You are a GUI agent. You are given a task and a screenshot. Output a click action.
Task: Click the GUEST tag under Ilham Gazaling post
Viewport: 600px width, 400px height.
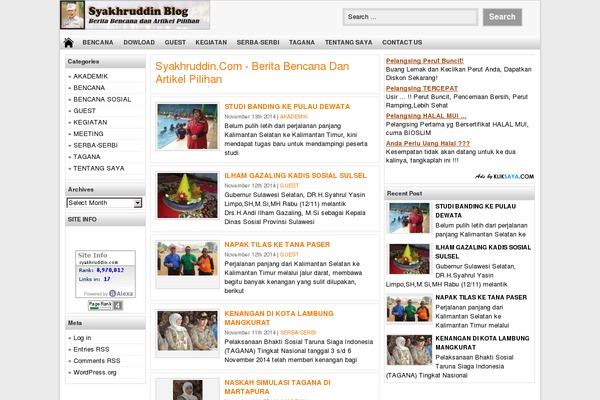click(289, 185)
